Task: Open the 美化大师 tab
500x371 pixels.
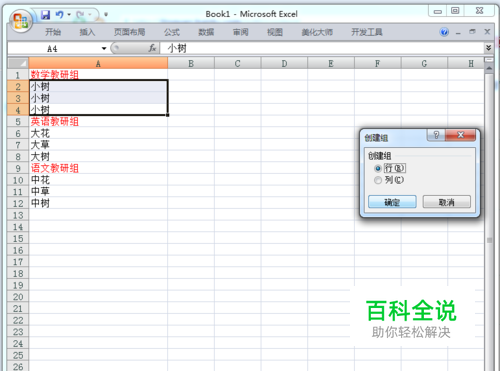Action: 317,32
